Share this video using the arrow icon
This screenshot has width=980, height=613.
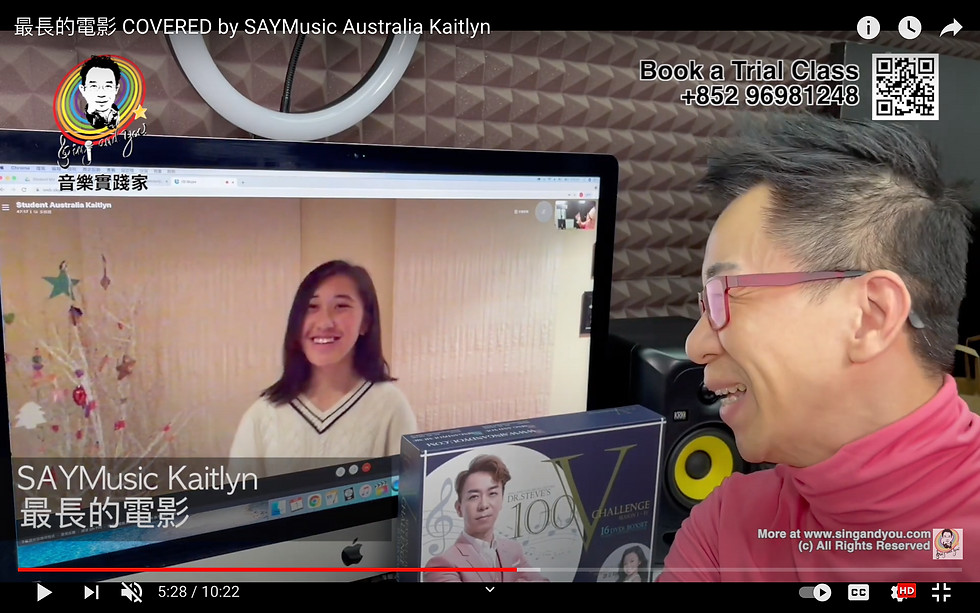(951, 27)
